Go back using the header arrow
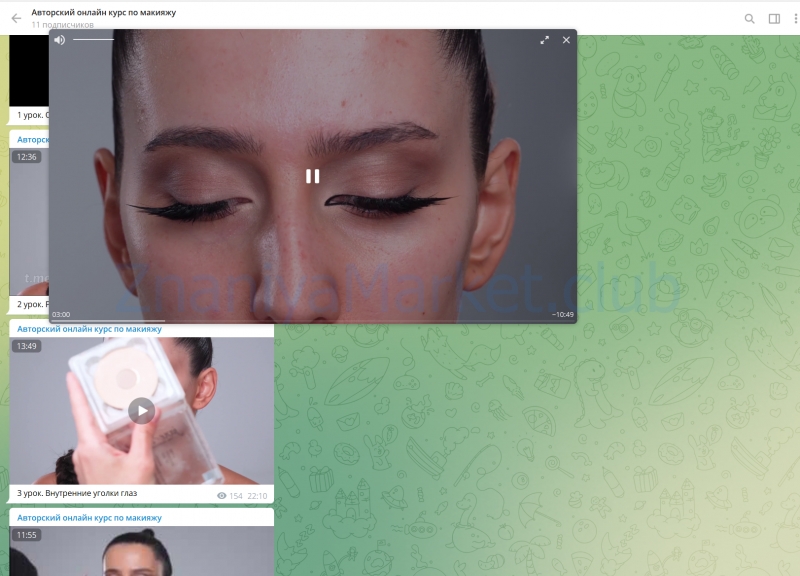This screenshot has height=576, width=800. 16,18
